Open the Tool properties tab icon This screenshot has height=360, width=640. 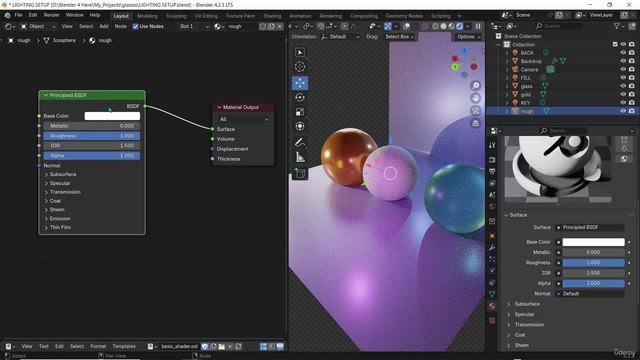(492, 145)
